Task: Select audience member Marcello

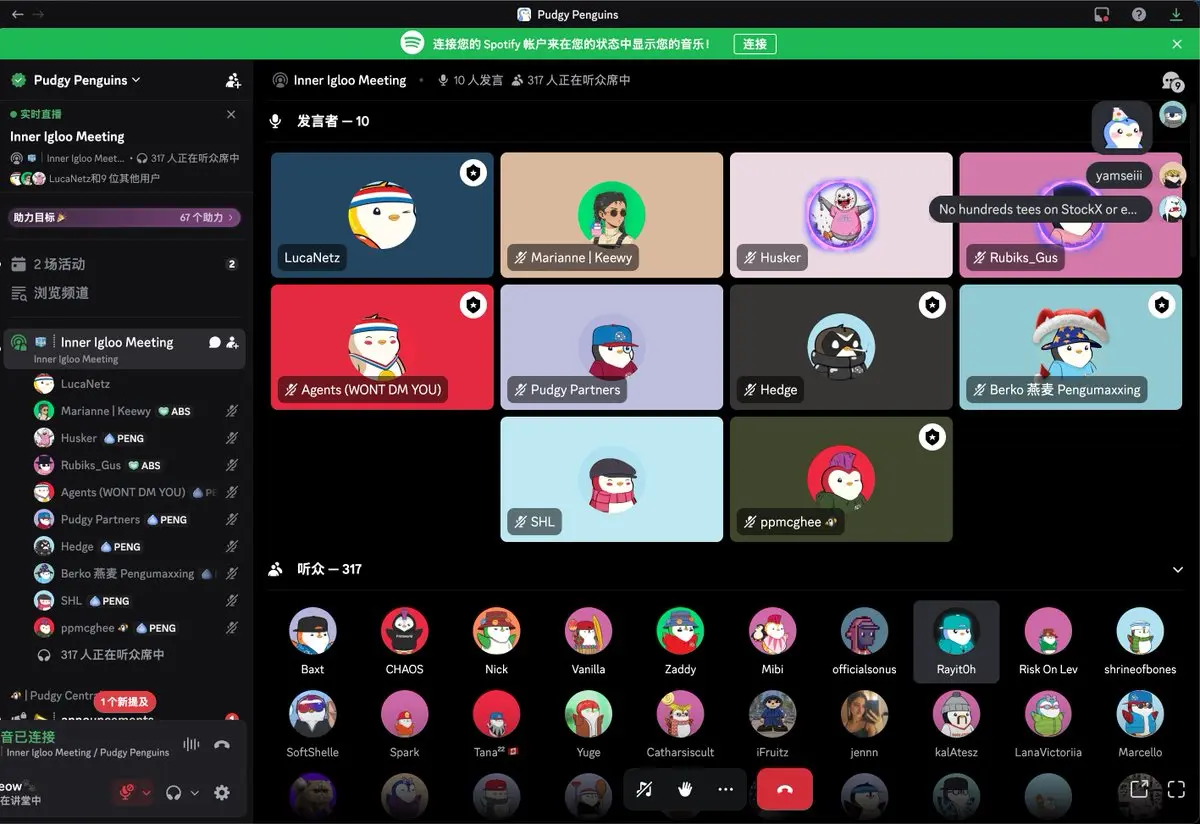Action: tap(1140, 725)
